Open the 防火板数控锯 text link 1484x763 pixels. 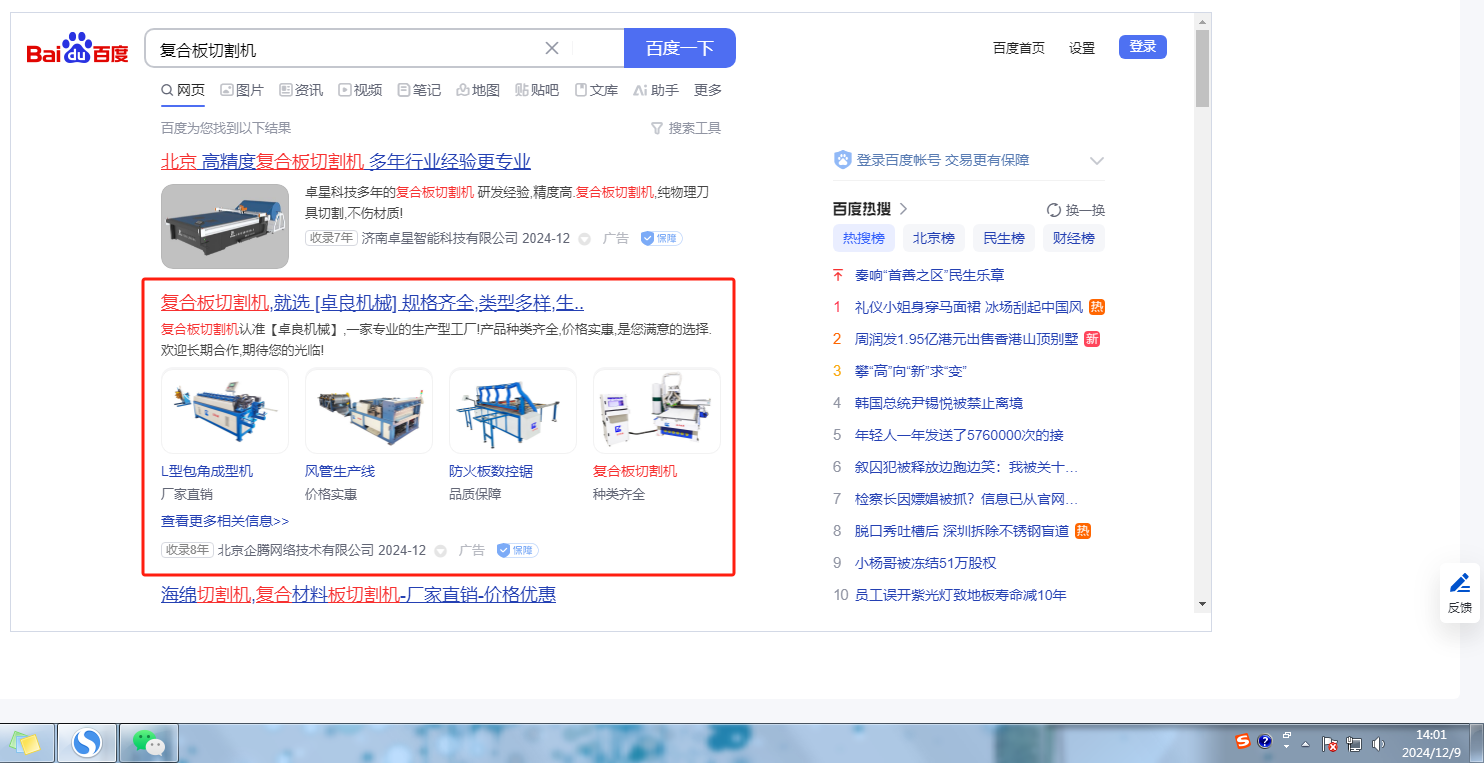[x=491, y=471]
